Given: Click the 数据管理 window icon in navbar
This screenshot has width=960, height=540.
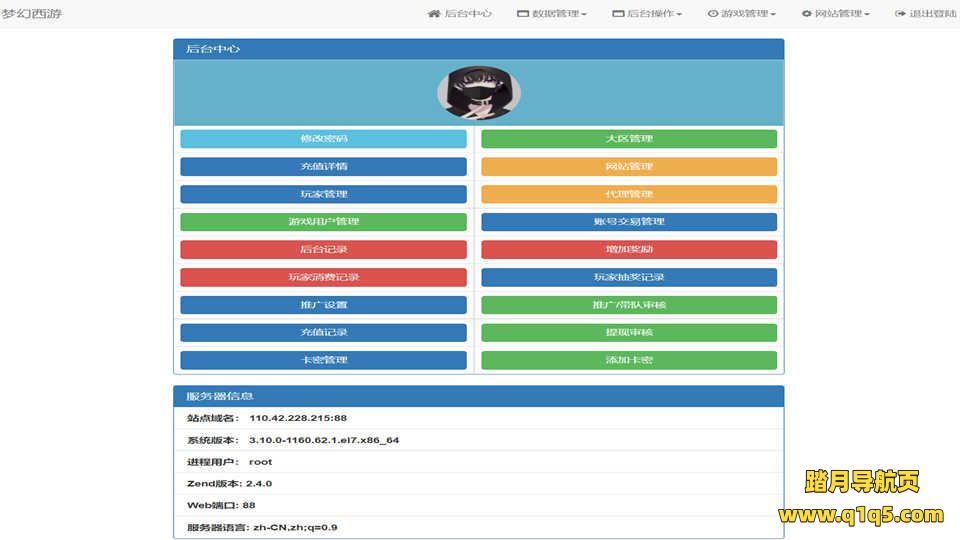Looking at the screenshot, I should (x=522, y=14).
